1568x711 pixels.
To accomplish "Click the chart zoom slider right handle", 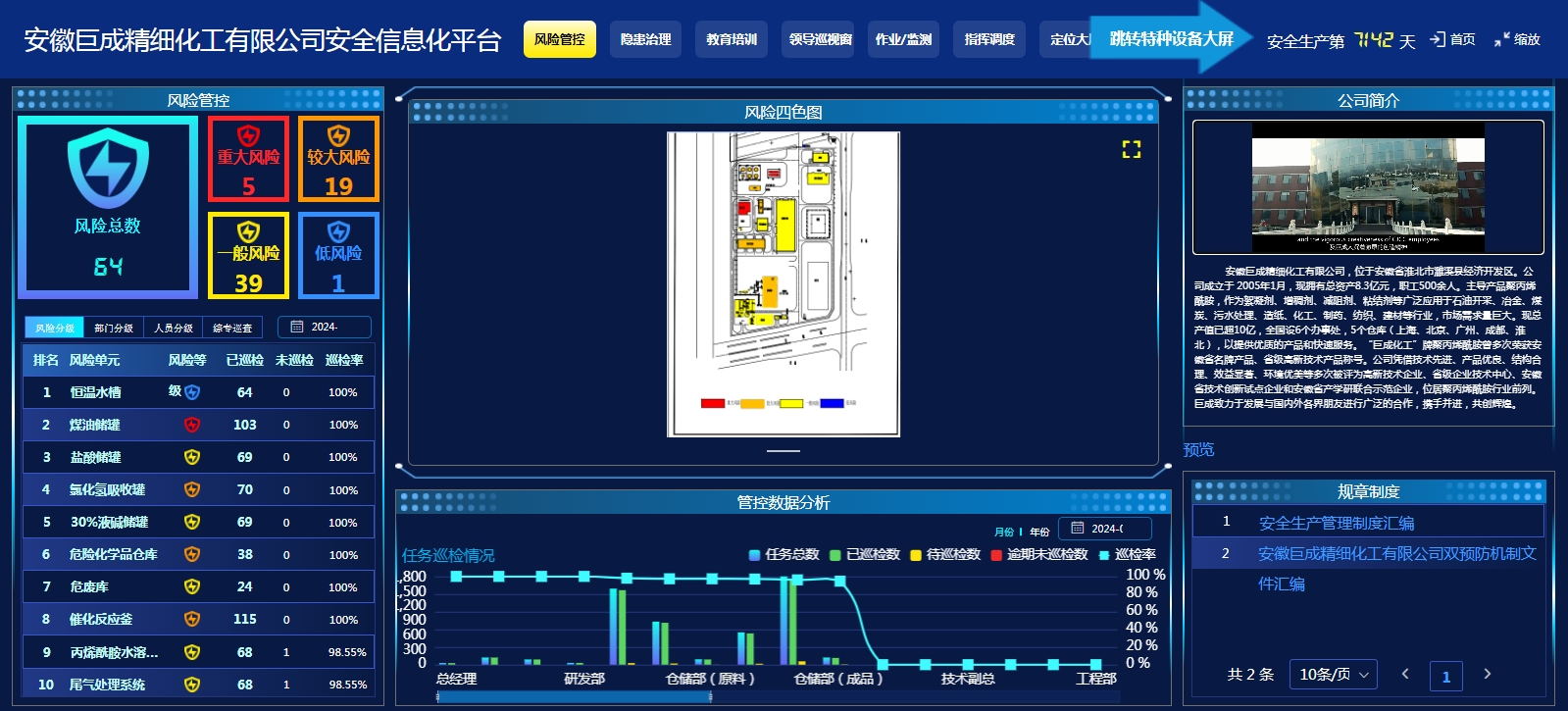I will click(x=711, y=696).
